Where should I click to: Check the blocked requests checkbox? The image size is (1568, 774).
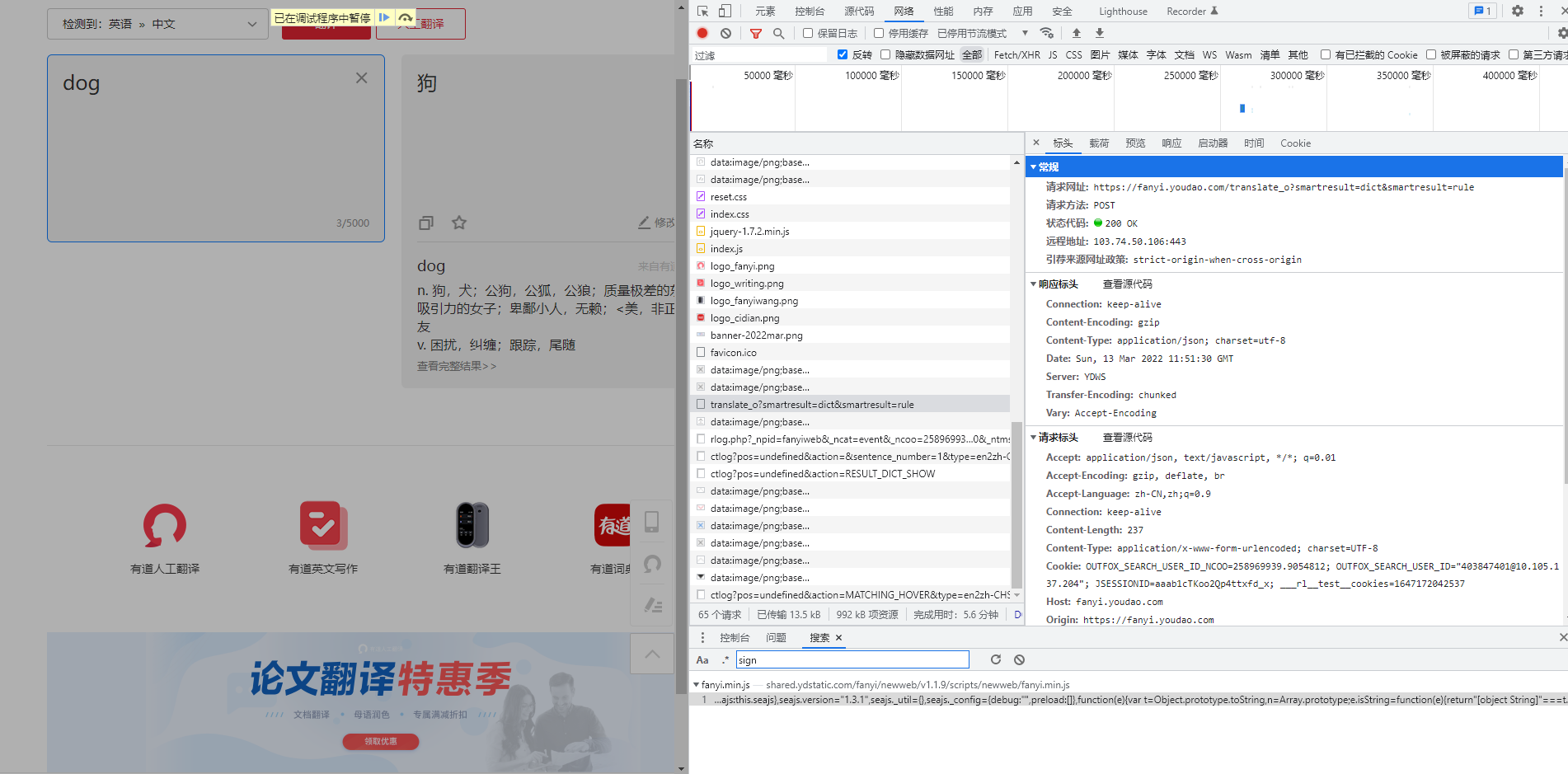(1431, 54)
